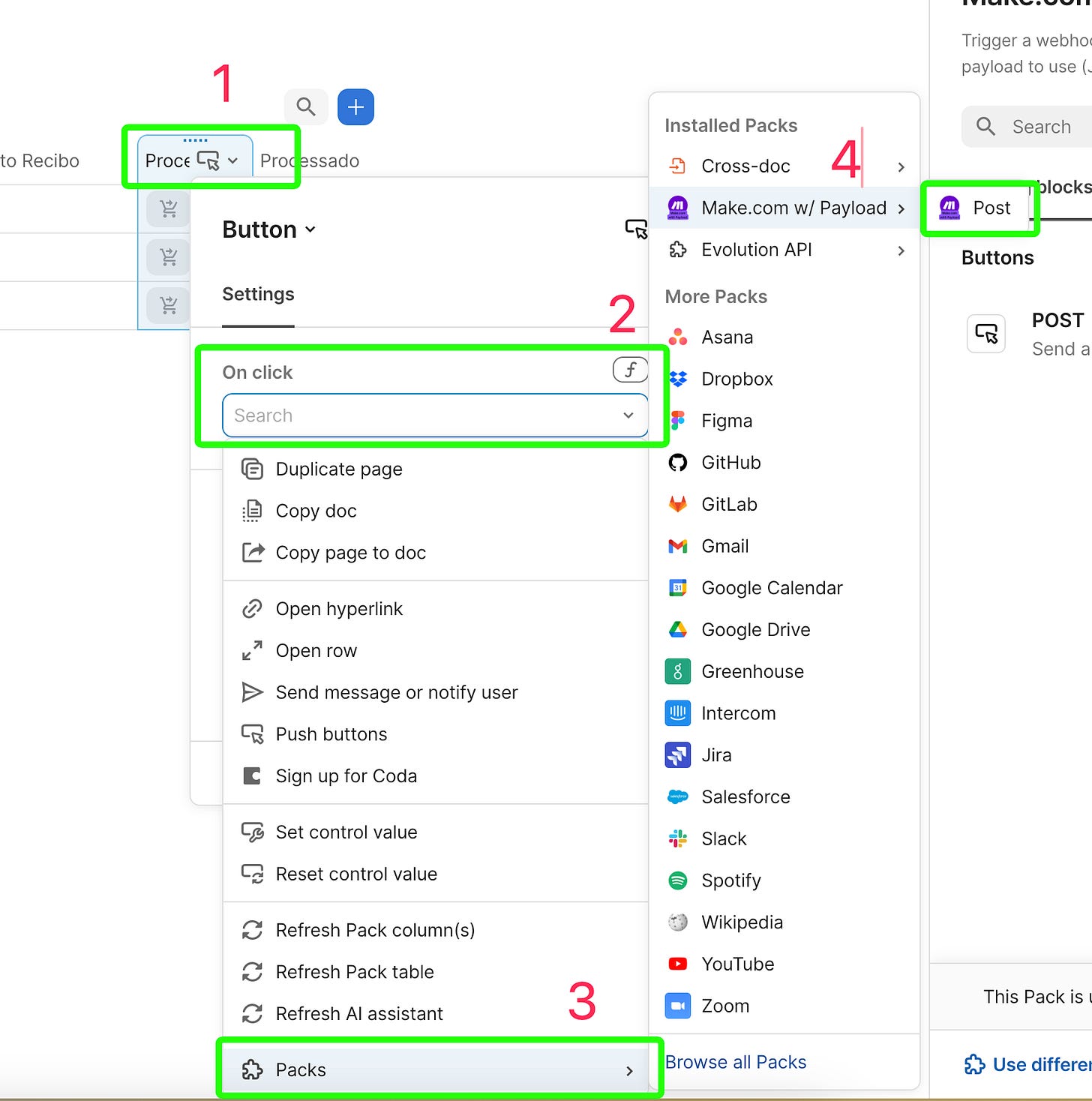Switch to the Settings tab
This screenshot has height=1101, width=1092.
tap(258, 294)
